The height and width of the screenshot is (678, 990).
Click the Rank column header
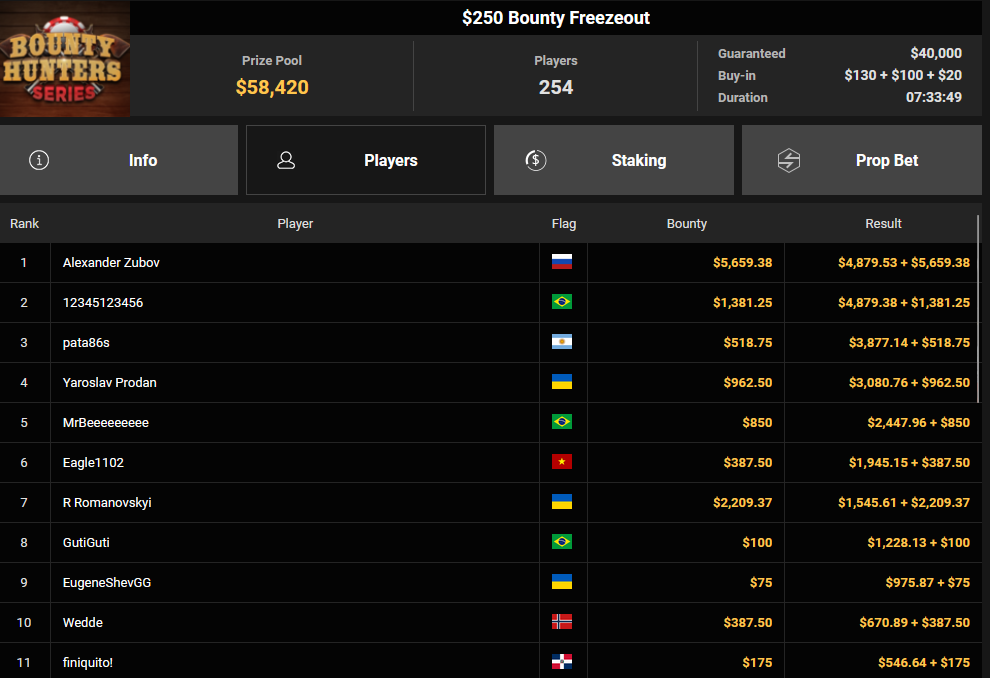pyautogui.click(x=25, y=224)
